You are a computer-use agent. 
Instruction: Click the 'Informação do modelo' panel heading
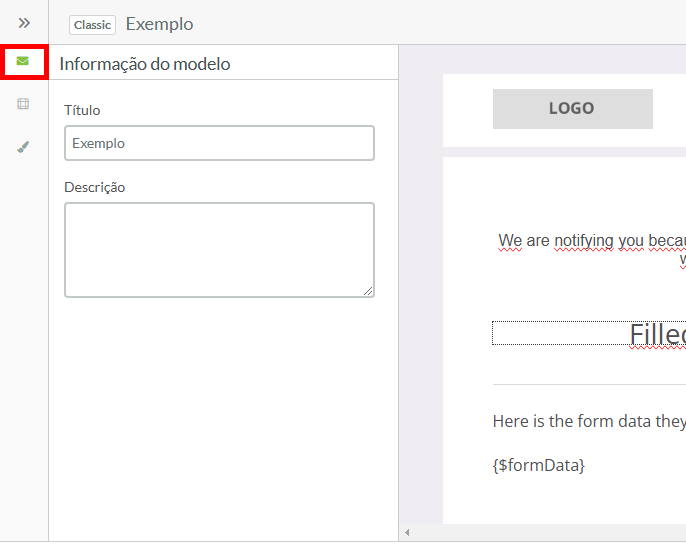coord(145,64)
